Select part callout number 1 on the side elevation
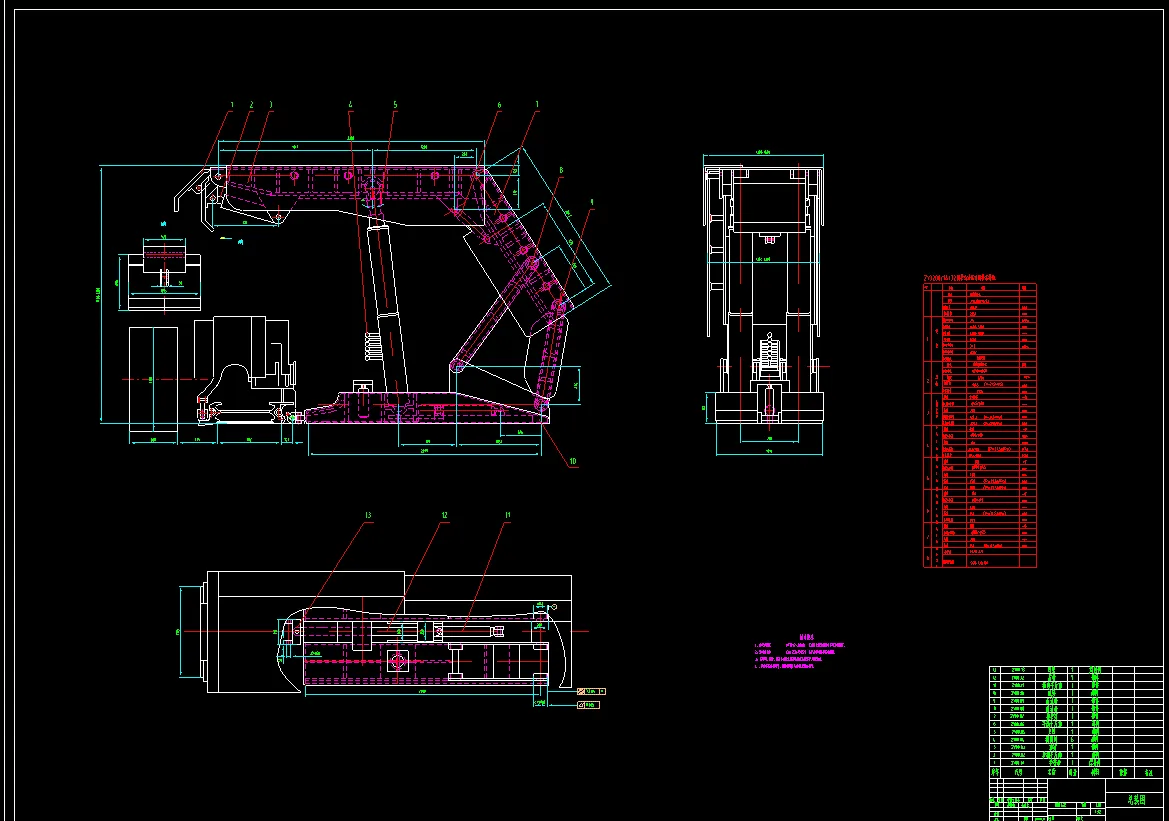 click(x=232, y=105)
